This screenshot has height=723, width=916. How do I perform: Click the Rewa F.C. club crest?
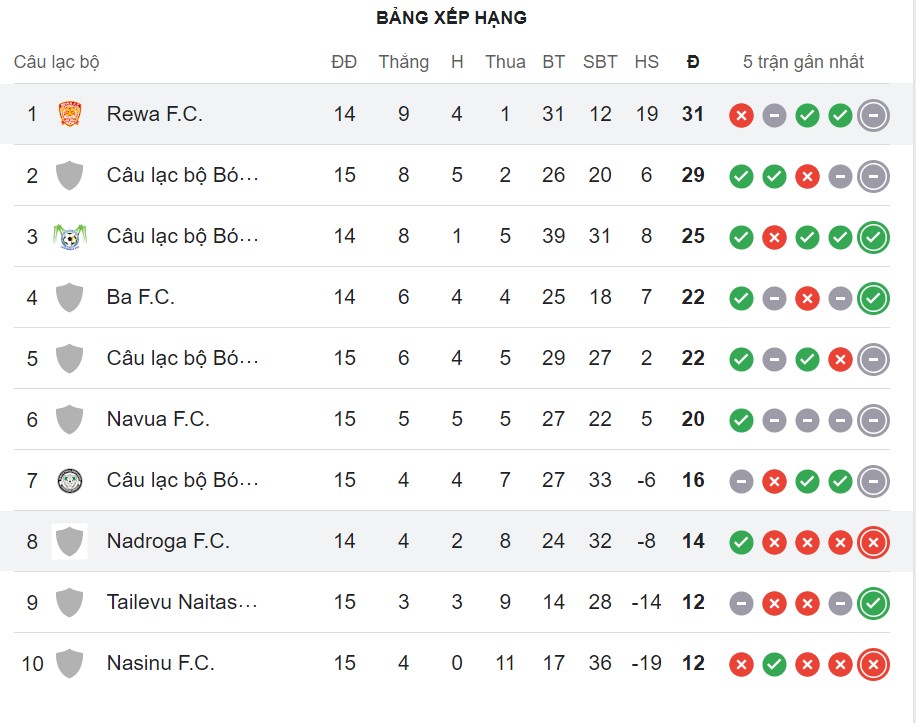click(71, 113)
